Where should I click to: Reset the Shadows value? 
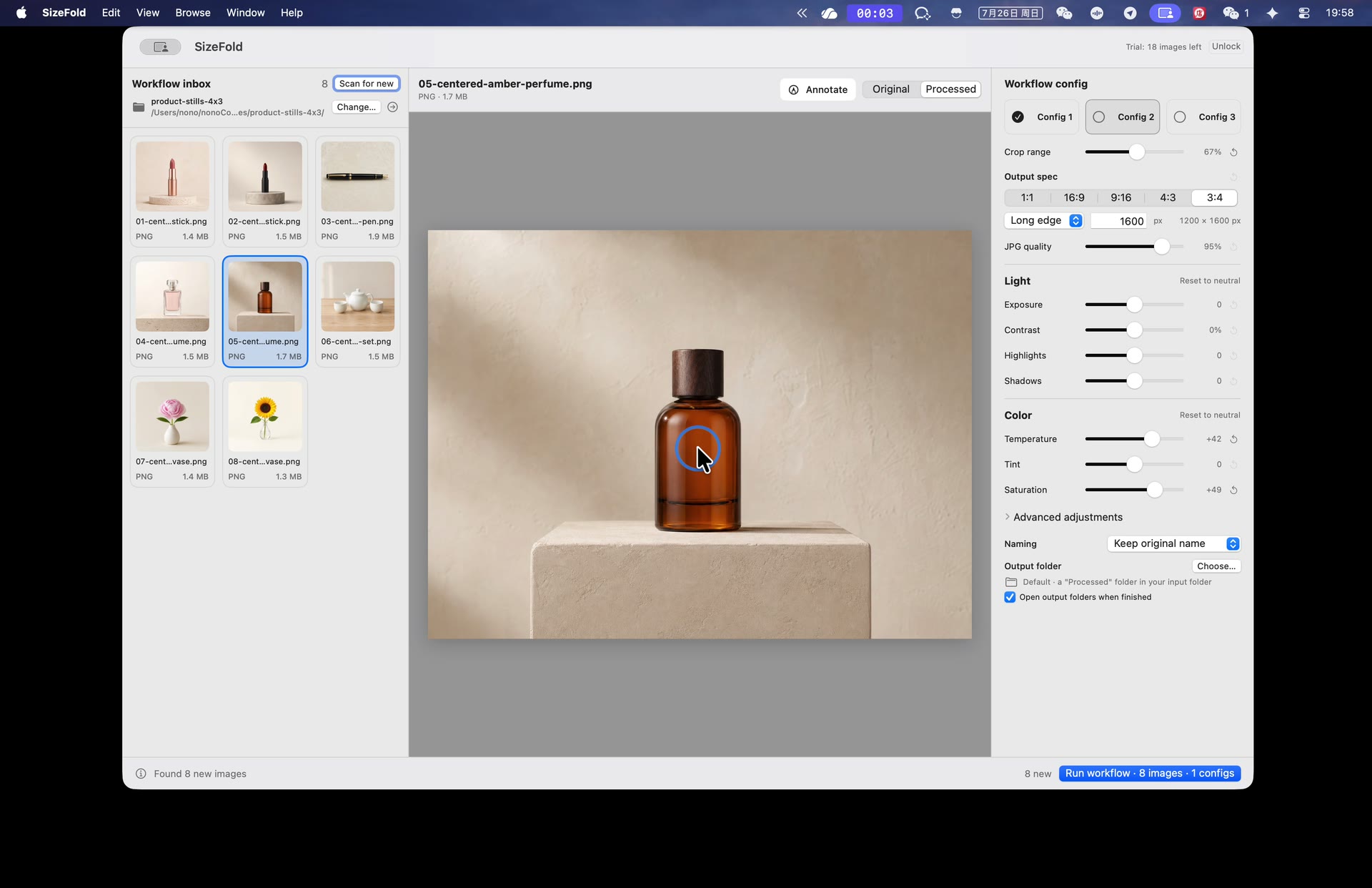pyautogui.click(x=1233, y=381)
